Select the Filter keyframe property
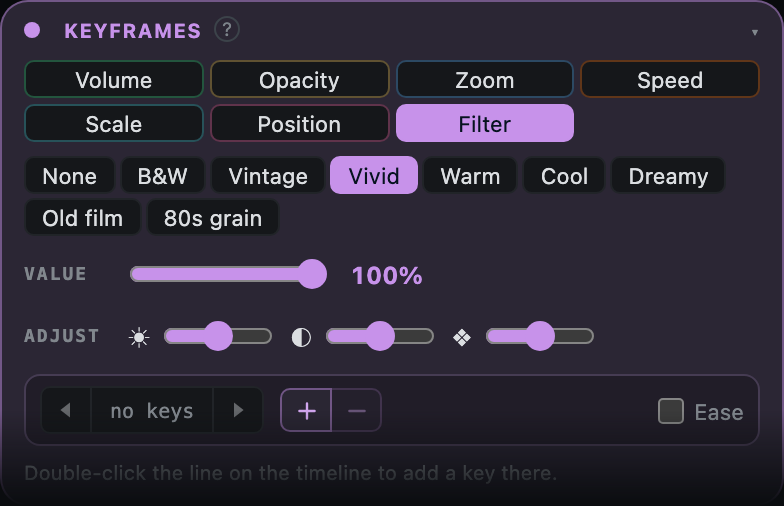Viewport: 784px width, 506px height. pyautogui.click(x=484, y=124)
